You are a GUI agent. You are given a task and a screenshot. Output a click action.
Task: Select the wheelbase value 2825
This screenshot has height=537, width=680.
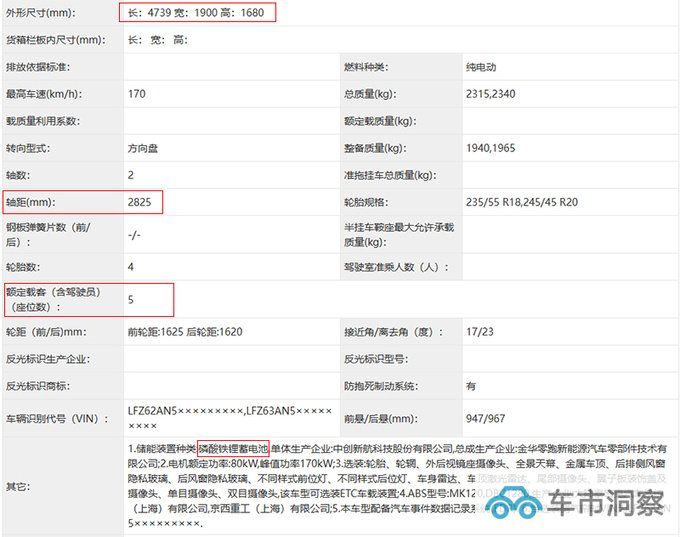tap(139, 202)
